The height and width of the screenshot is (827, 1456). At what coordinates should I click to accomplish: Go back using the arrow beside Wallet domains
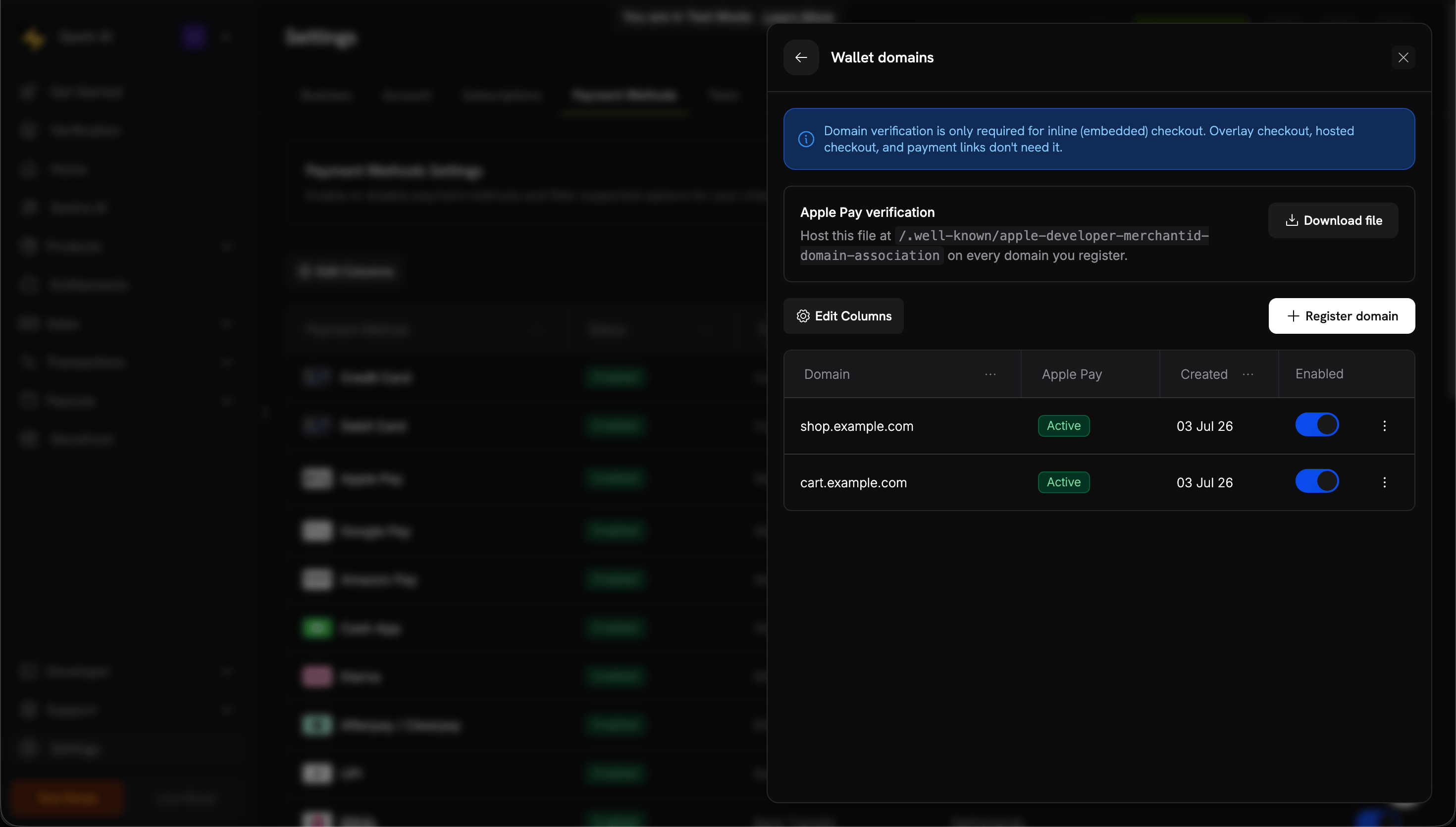(801, 57)
